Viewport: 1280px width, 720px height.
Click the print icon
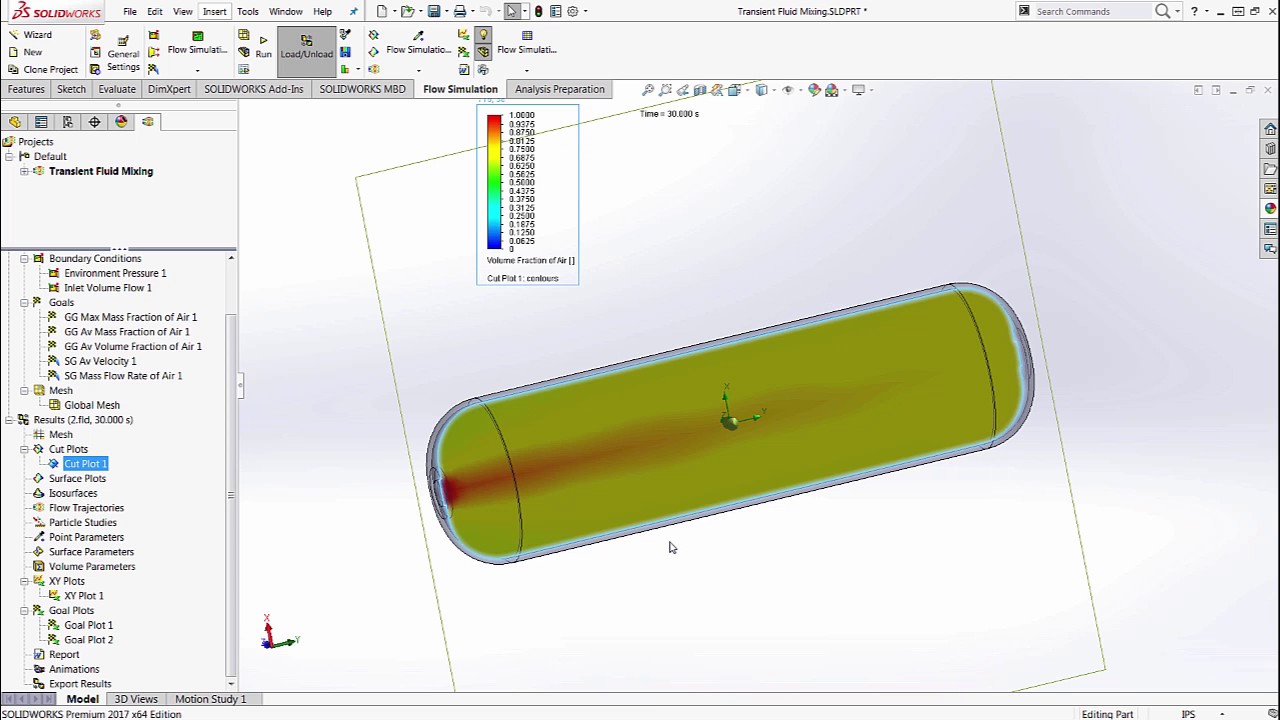(459, 11)
